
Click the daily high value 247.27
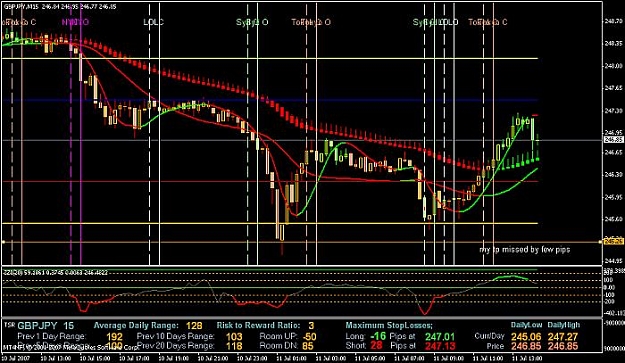(562, 337)
